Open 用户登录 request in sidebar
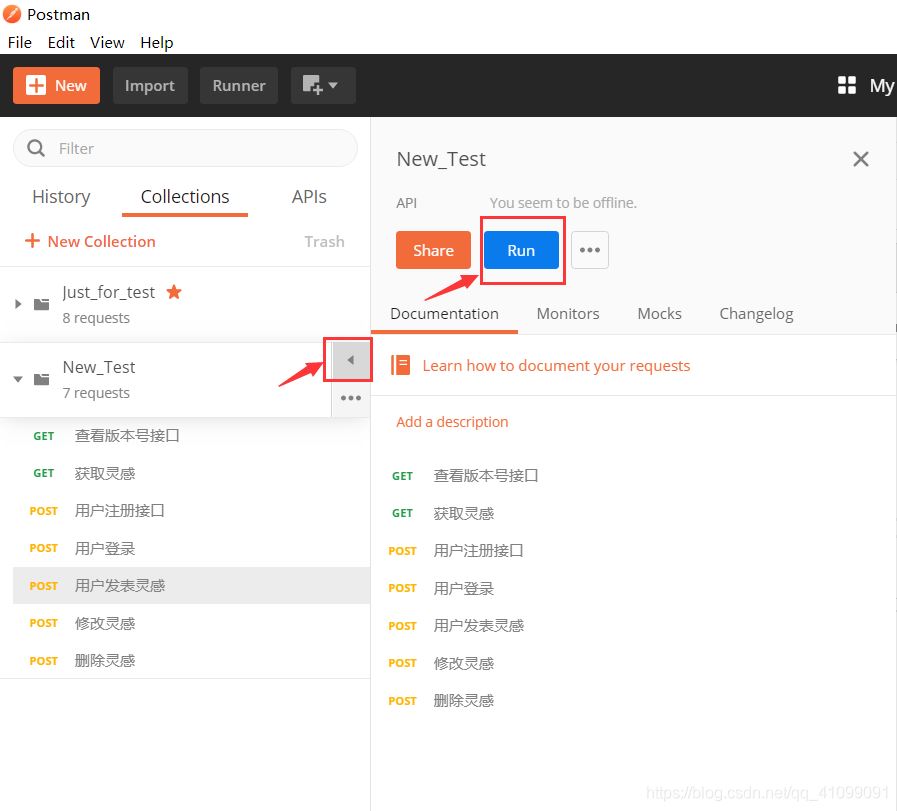Viewport: 897px width, 811px height. pos(191,548)
